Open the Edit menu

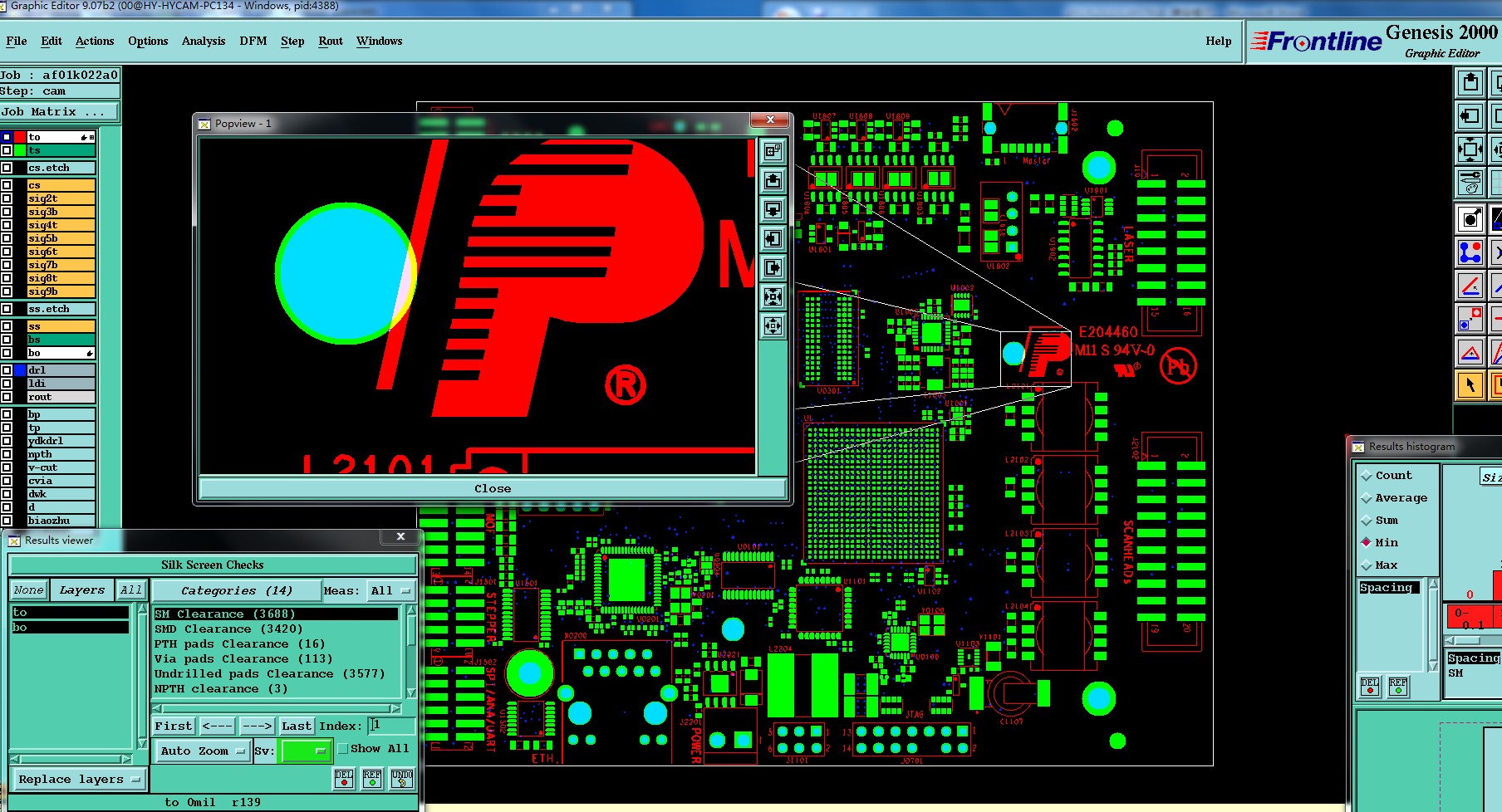coord(52,41)
